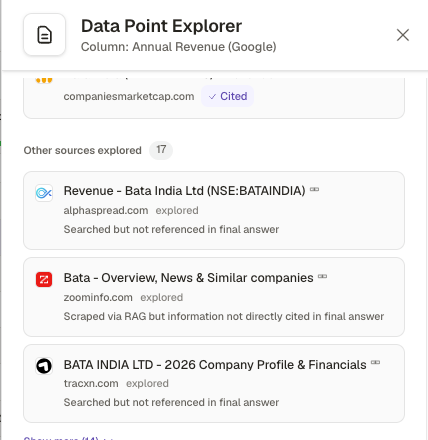
Task: Click the alphaspread.com domain text
Action: pos(106,210)
